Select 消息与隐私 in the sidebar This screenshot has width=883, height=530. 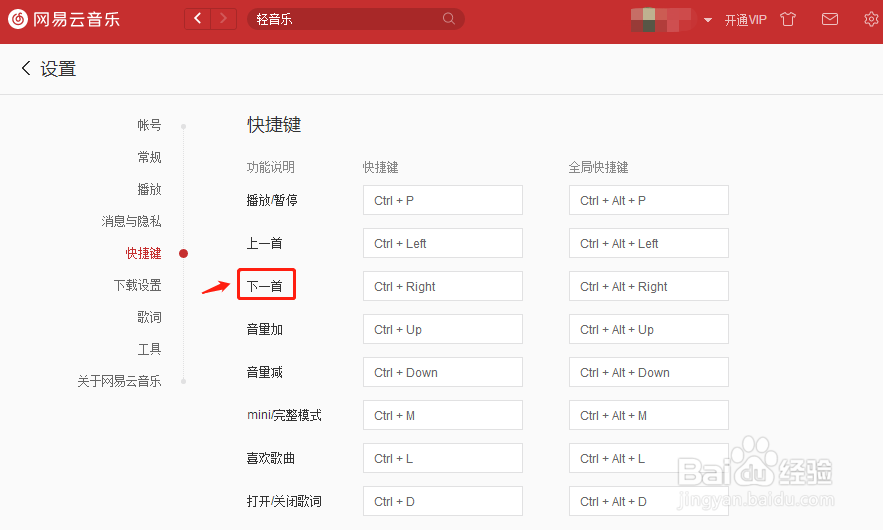(131, 221)
